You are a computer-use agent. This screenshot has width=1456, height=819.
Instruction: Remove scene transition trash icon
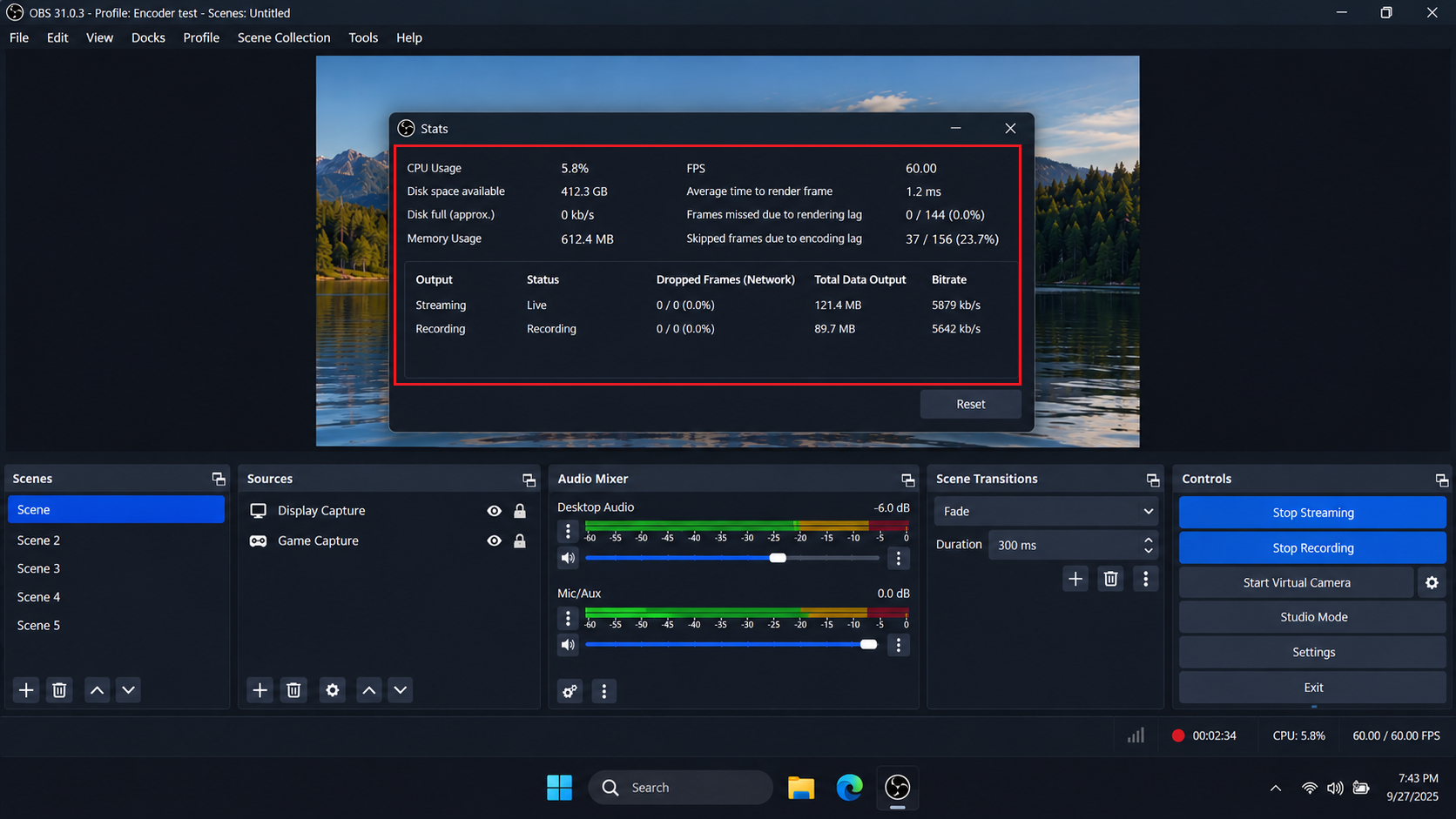[1110, 579]
